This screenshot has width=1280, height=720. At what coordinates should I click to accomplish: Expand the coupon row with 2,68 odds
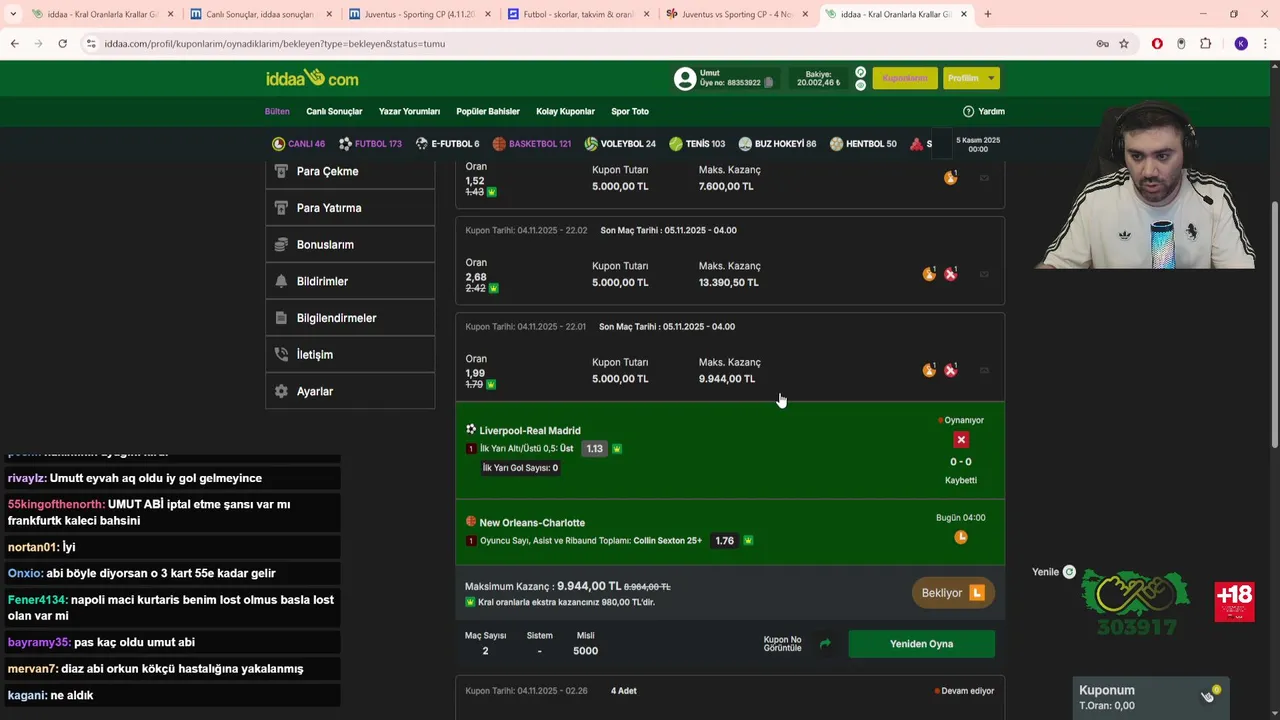pos(730,261)
